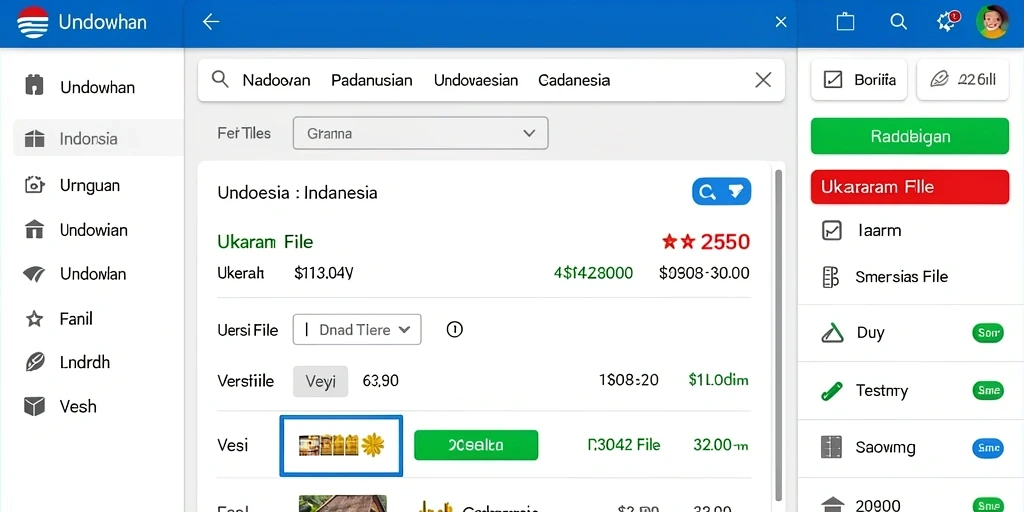
Task: Click the triangle icon beside Duy
Action: (x=832, y=333)
